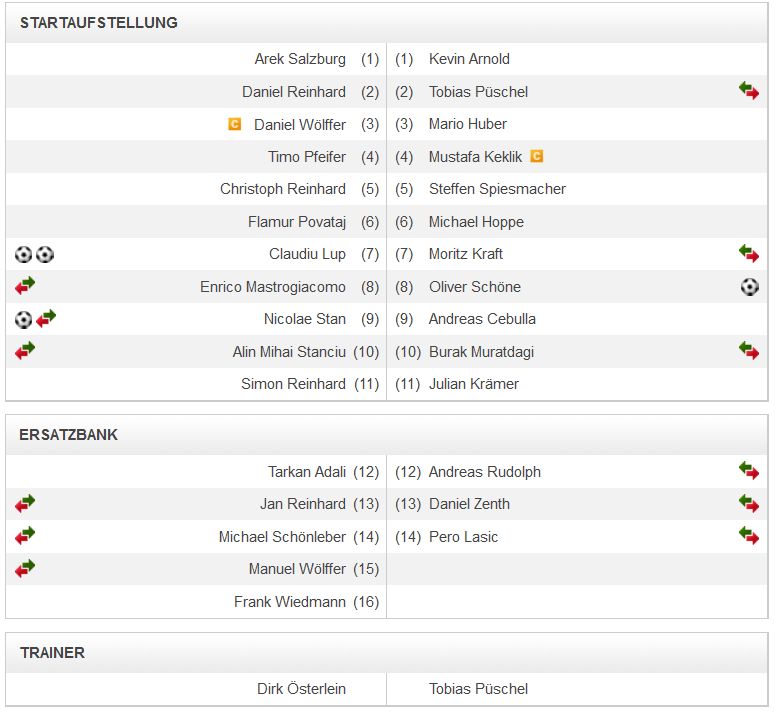This screenshot has width=775, height=716.
Task: Select player Nicolae Stan
Action: pyautogui.click(x=305, y=319)
